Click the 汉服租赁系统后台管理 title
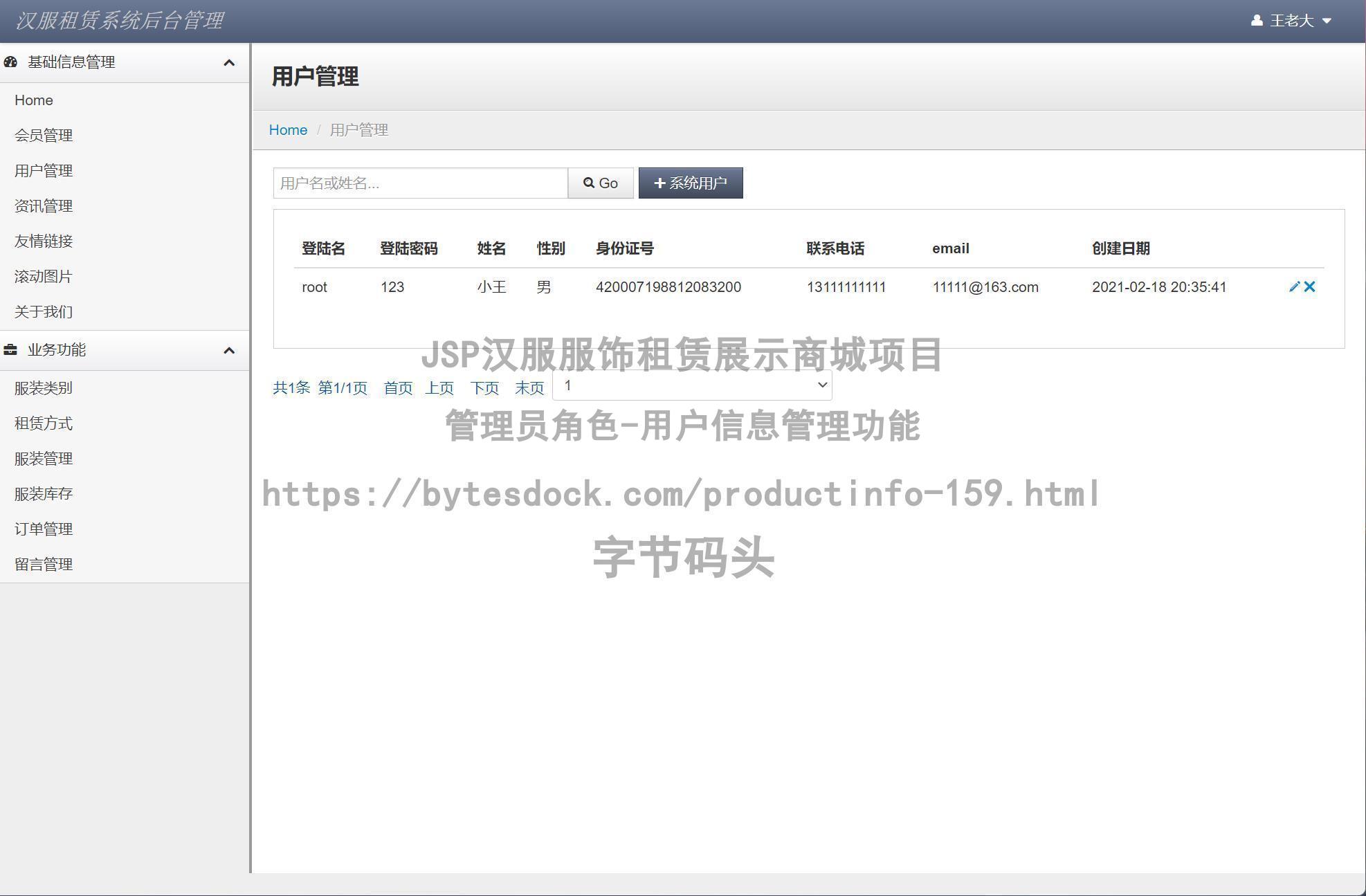The width and height of the screenshot is (1366, 896). [119, 21]
